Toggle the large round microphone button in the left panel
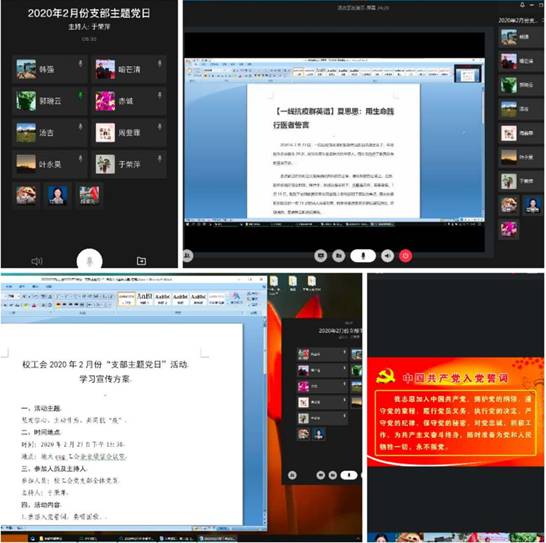The height and width of the screenshot is (543, 546). click(89, 261)
